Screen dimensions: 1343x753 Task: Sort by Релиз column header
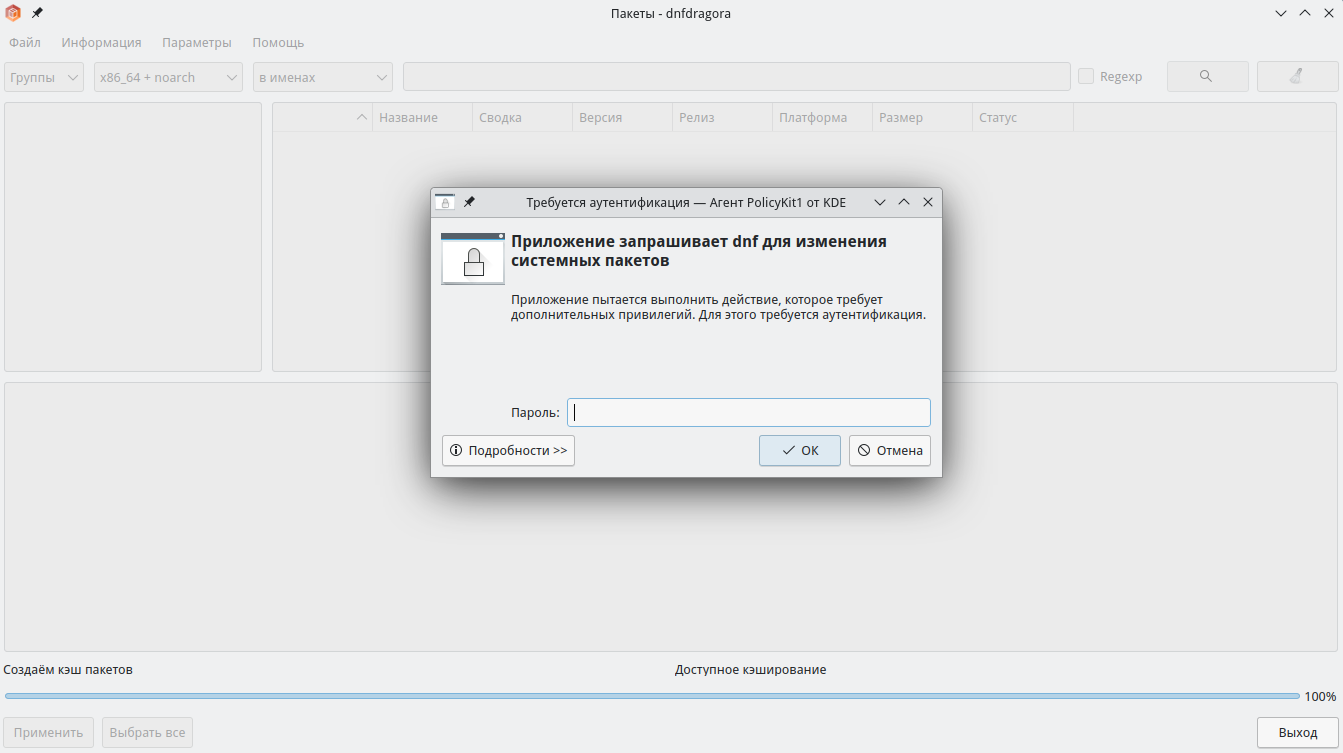pos(722,117)
